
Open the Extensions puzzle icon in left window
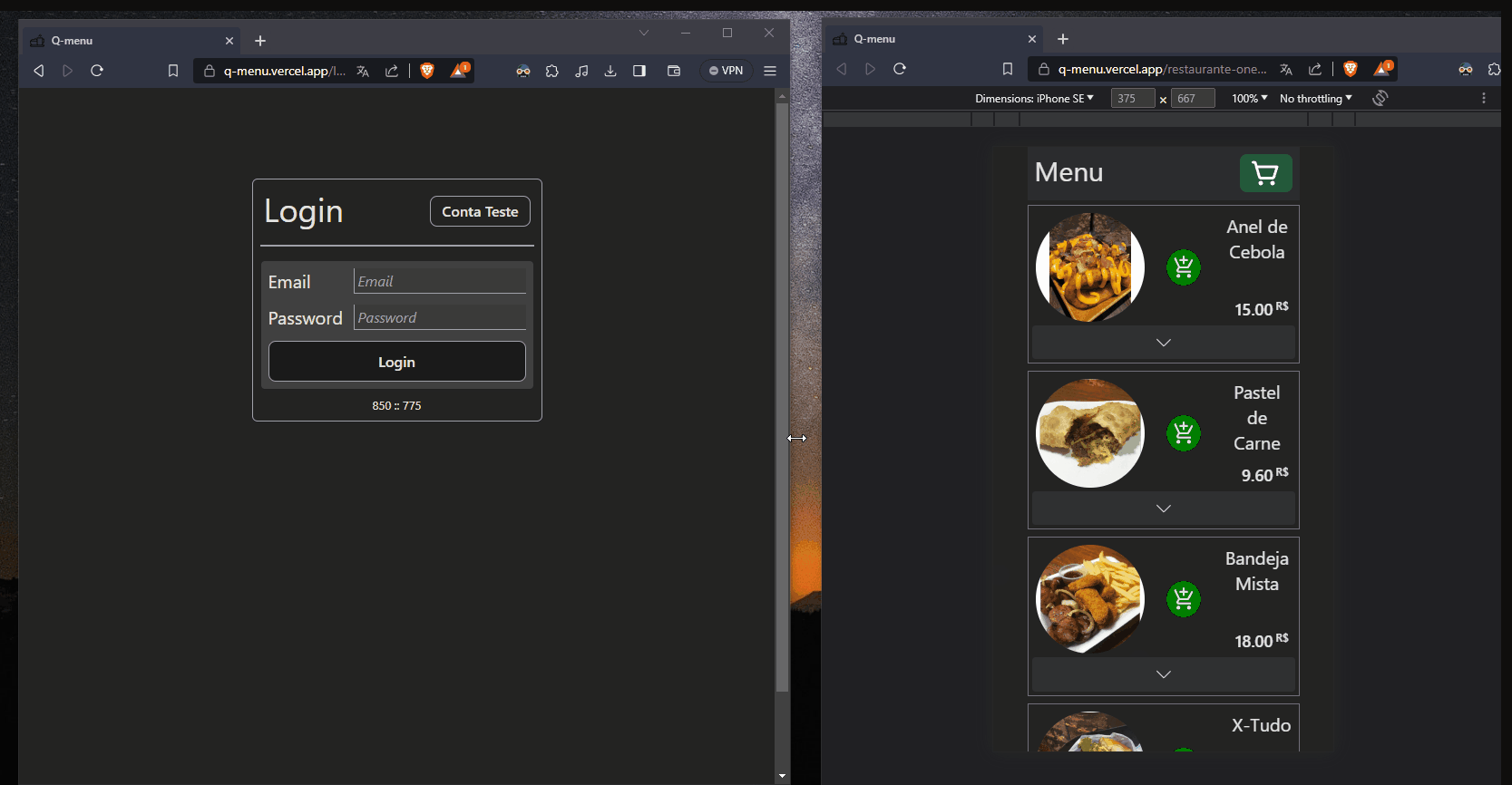click(x=552, y=71)
